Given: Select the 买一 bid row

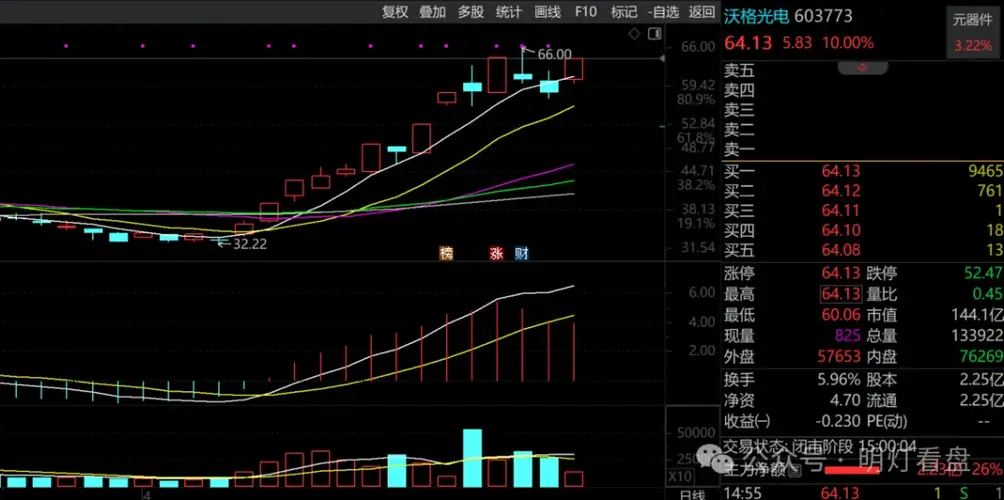Looking at the screenshot, I should (862, 171).
